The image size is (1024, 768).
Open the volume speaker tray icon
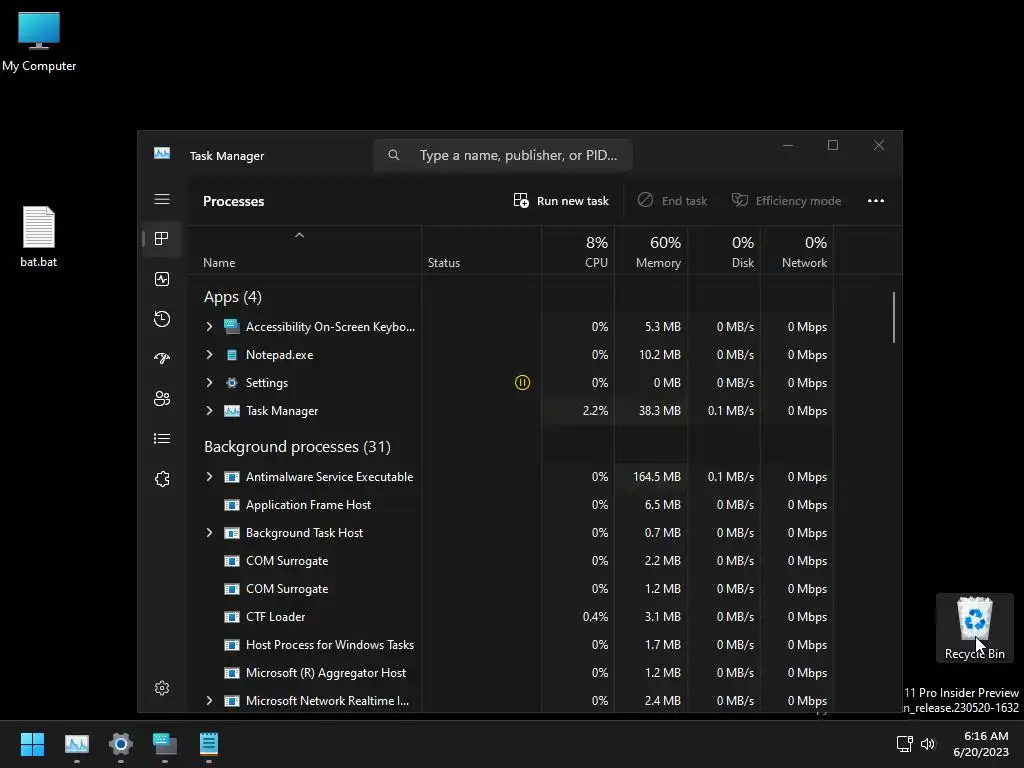927,744
